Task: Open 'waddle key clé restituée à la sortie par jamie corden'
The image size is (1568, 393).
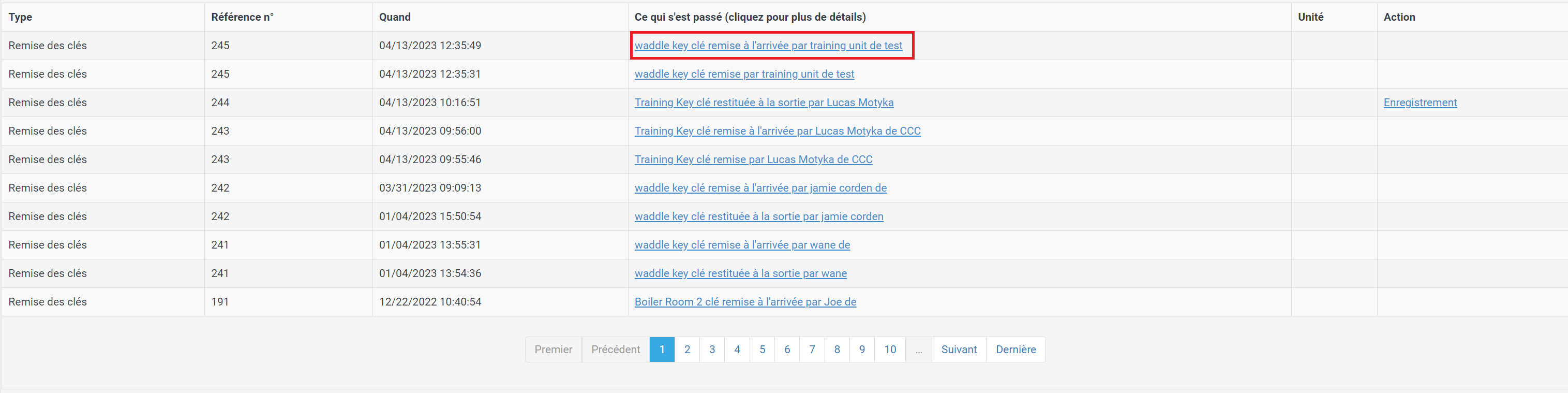Action: pos(759,216)
